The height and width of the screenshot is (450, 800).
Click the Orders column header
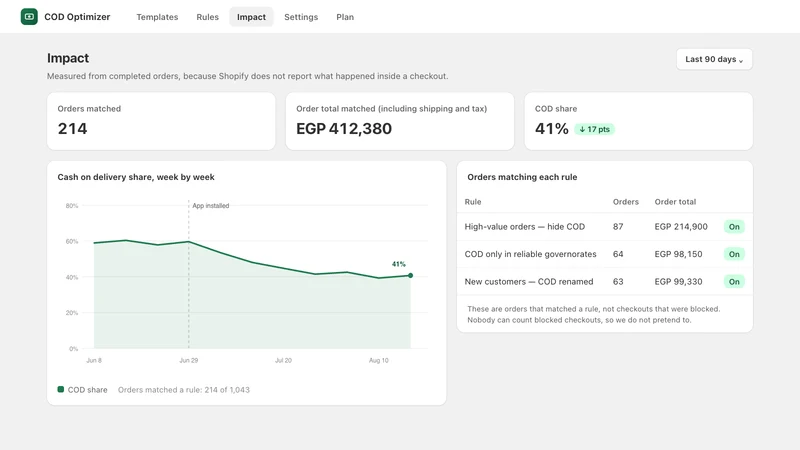tap(626, 202)
